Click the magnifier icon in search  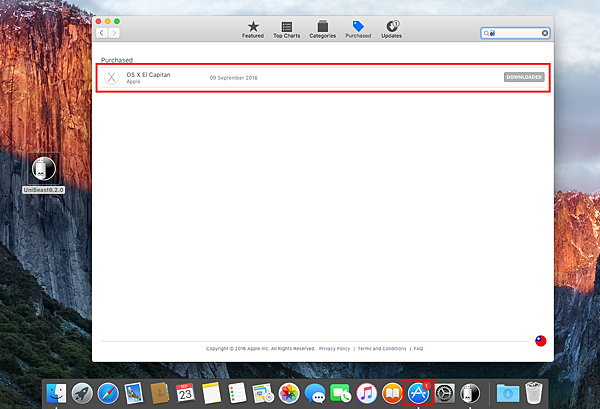(486, 33)
